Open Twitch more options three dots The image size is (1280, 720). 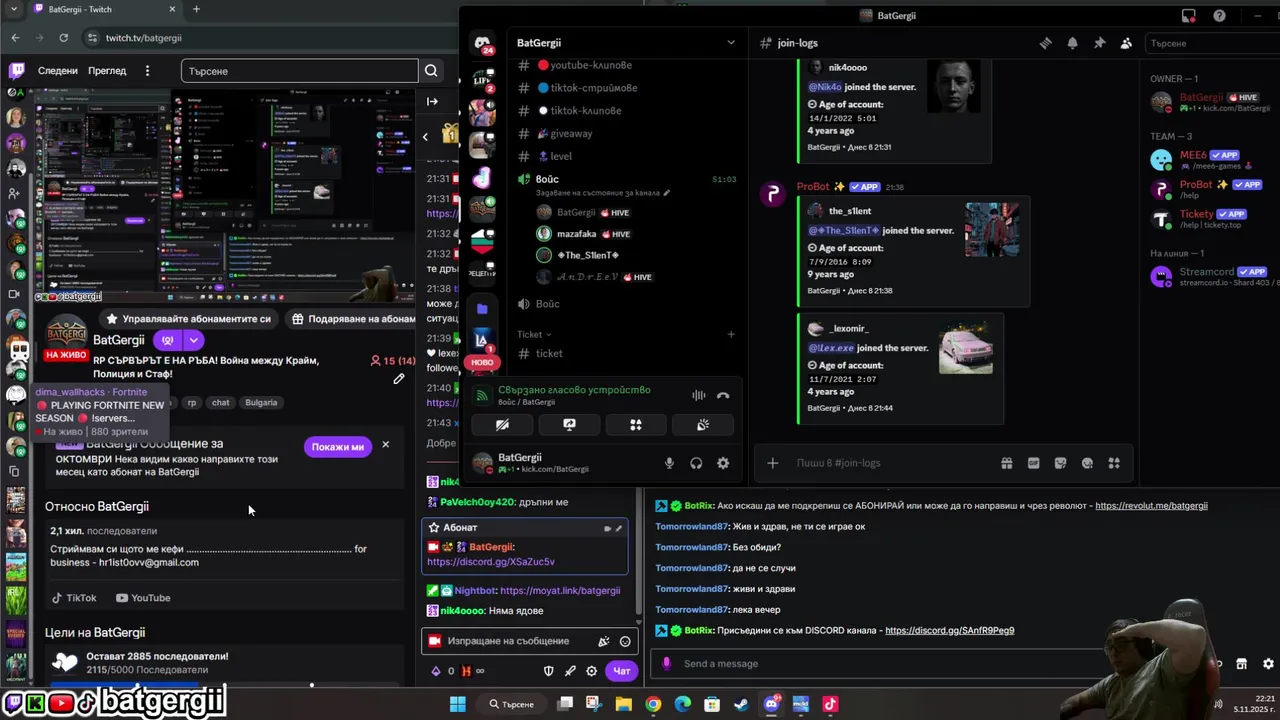(147, 71)
